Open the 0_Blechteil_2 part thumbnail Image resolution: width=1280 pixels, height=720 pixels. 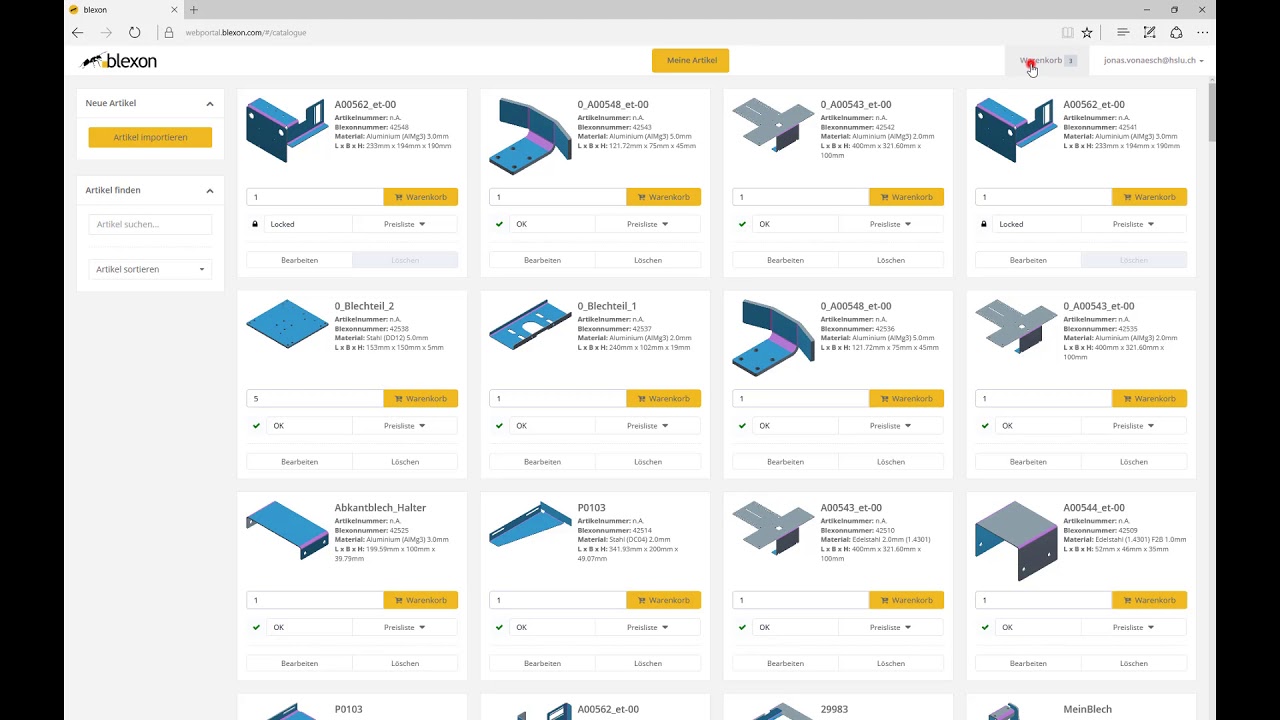click(x=287, y=324)
